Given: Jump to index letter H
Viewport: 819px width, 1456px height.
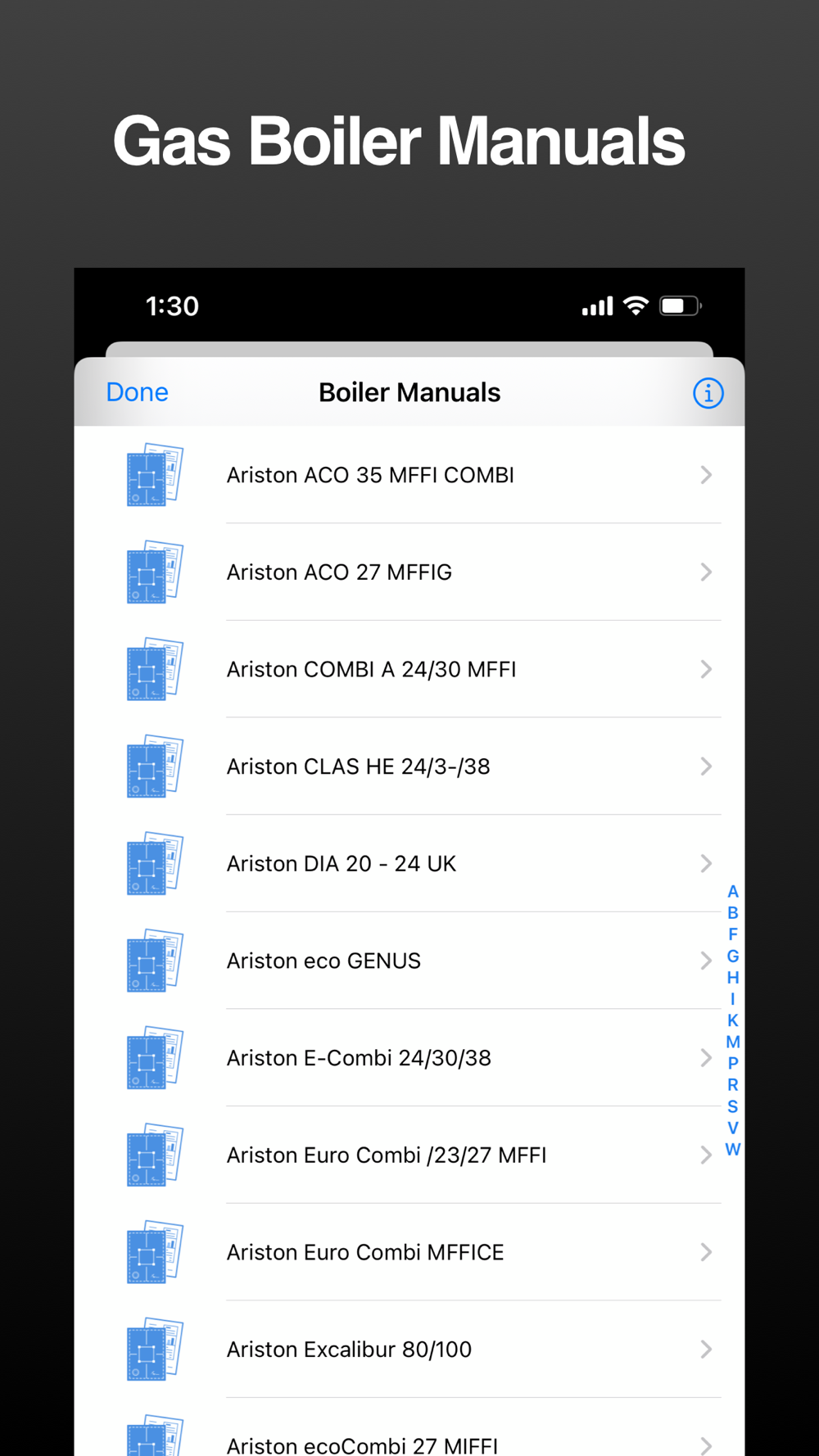Looking at the screenshot, I should (x=733, y=978).
